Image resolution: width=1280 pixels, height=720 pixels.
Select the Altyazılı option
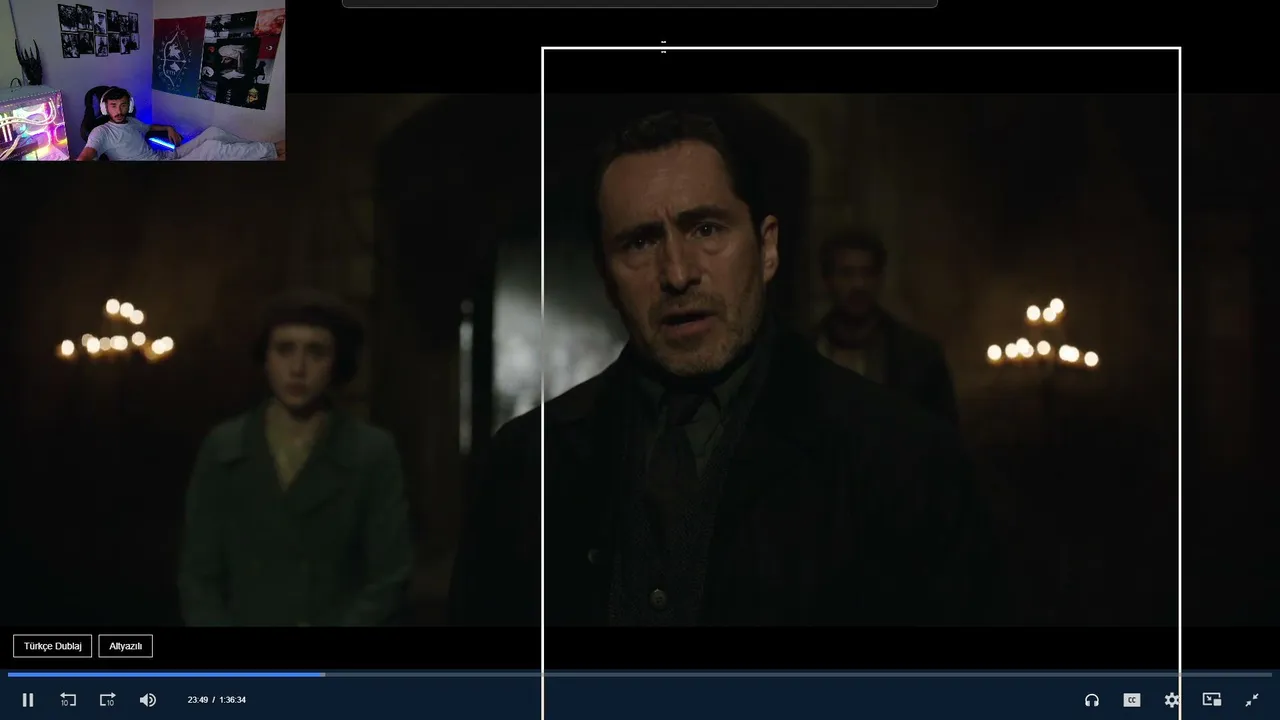click(126, 646)
